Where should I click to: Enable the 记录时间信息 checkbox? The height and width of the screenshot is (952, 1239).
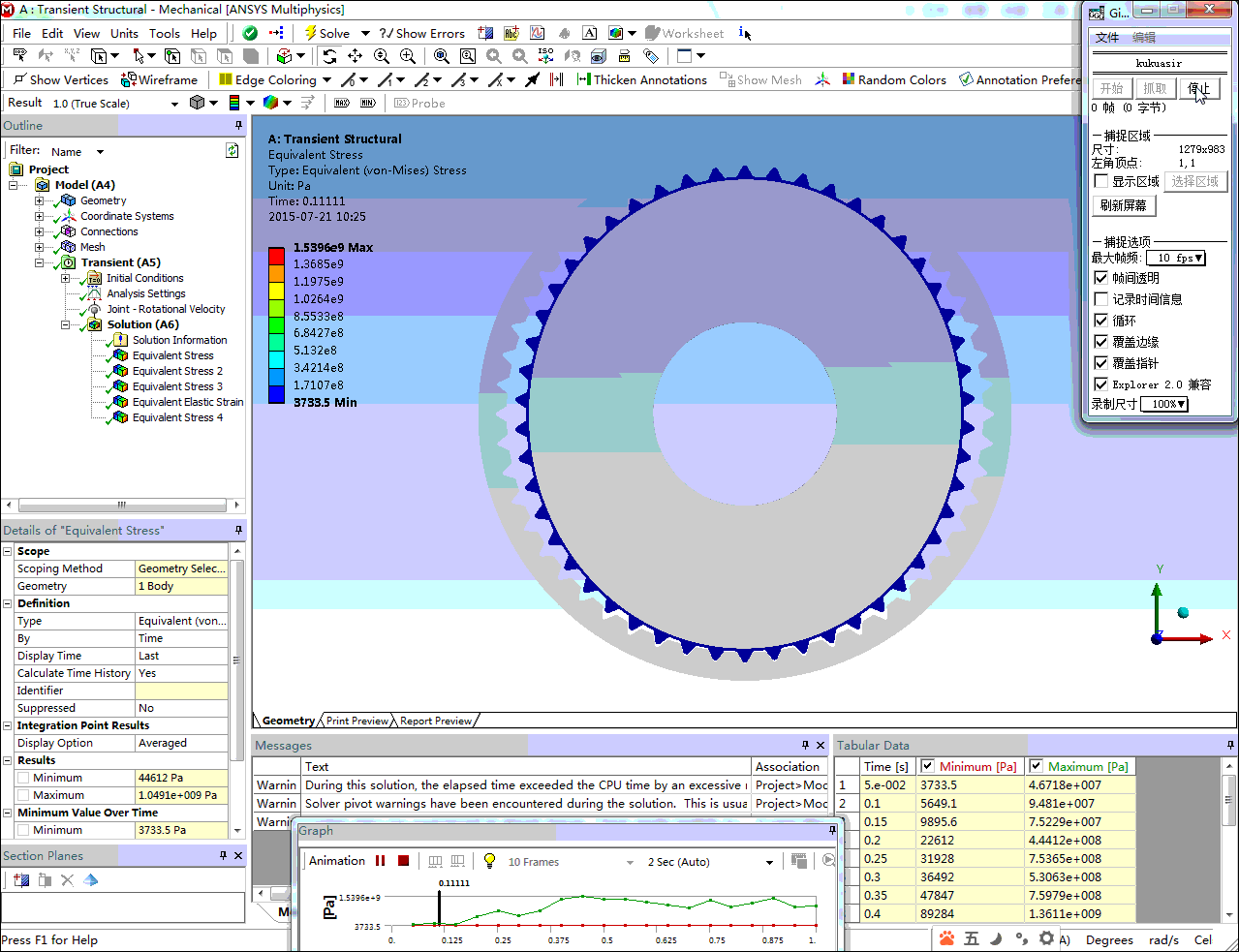click(1100, 299)
